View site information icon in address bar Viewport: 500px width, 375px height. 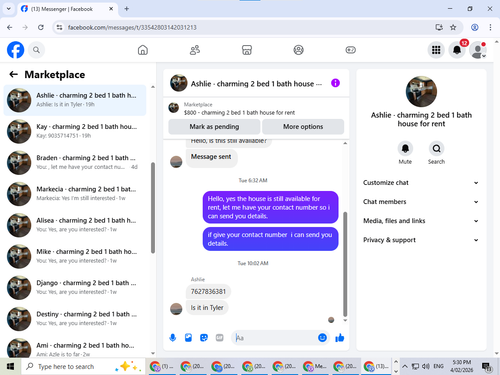(60, 27)
